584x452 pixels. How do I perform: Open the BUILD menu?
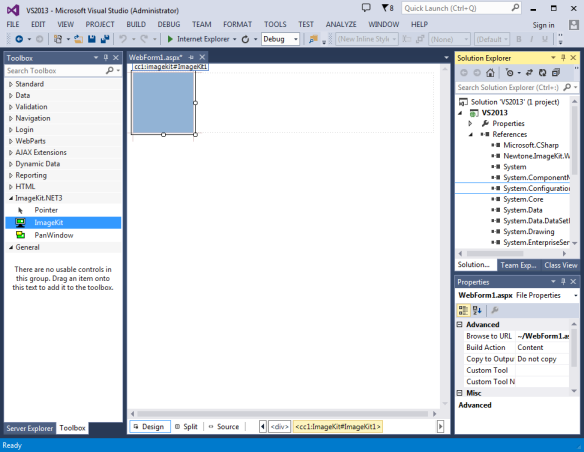(x=136, y=25)
